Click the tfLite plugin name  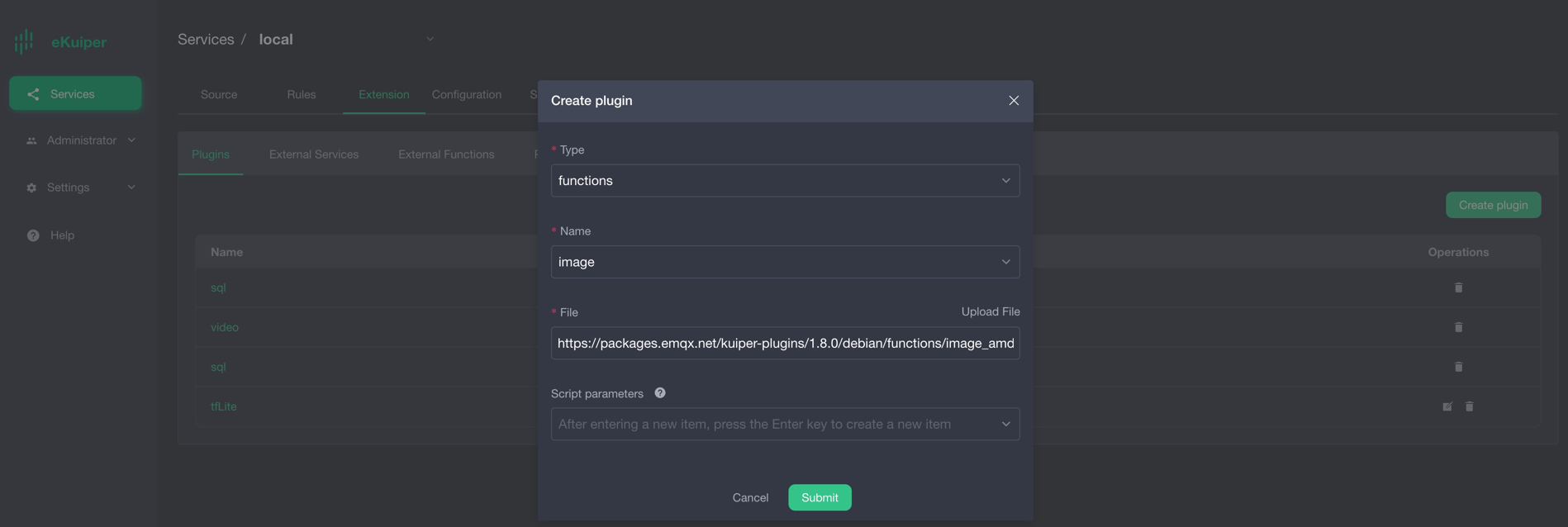point(224,406)
